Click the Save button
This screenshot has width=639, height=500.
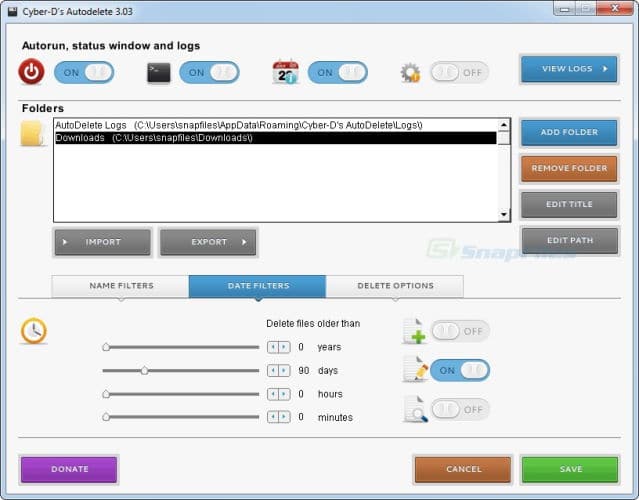570,469
